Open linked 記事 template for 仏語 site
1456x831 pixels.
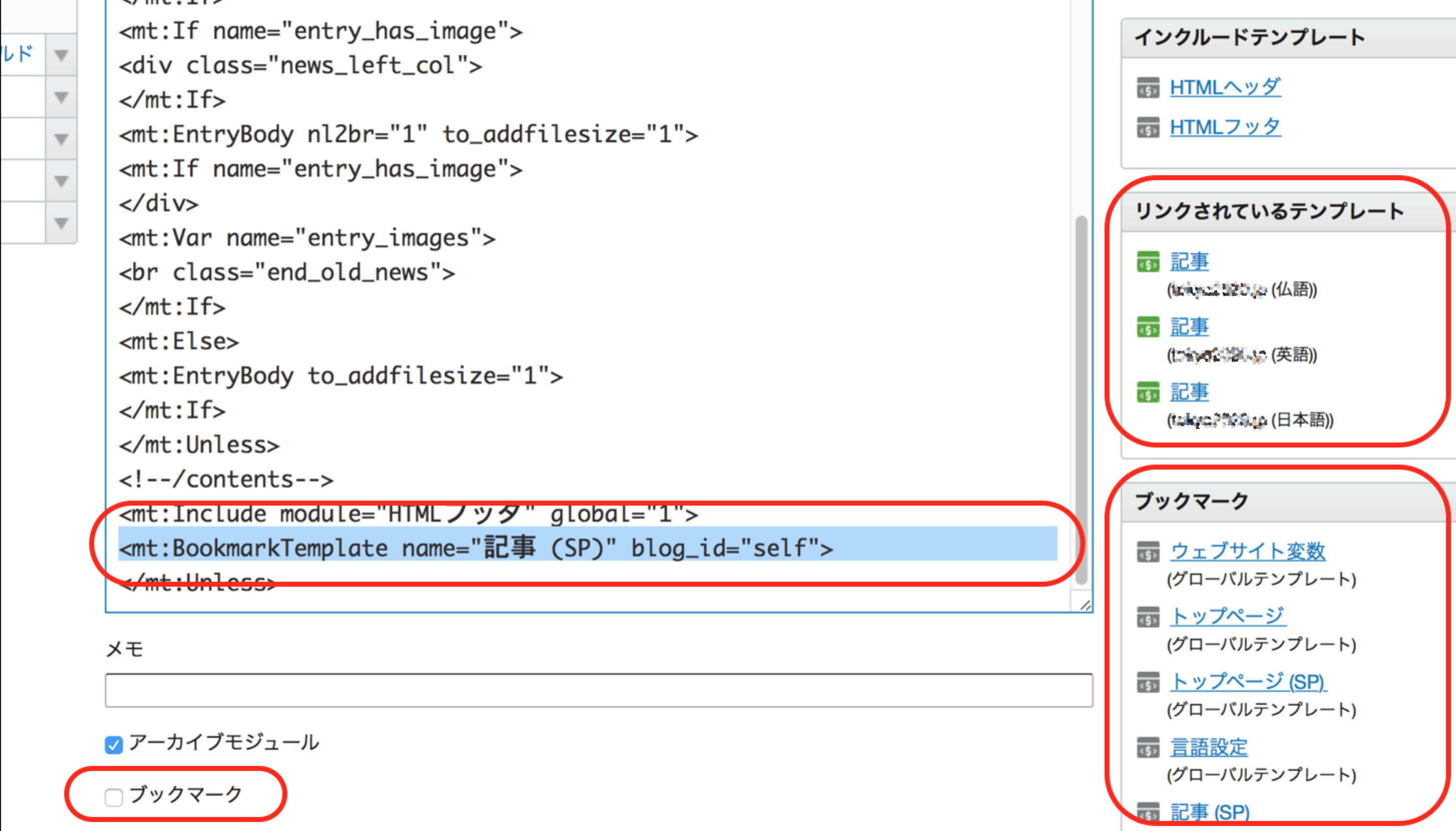tap(1190, 262)
